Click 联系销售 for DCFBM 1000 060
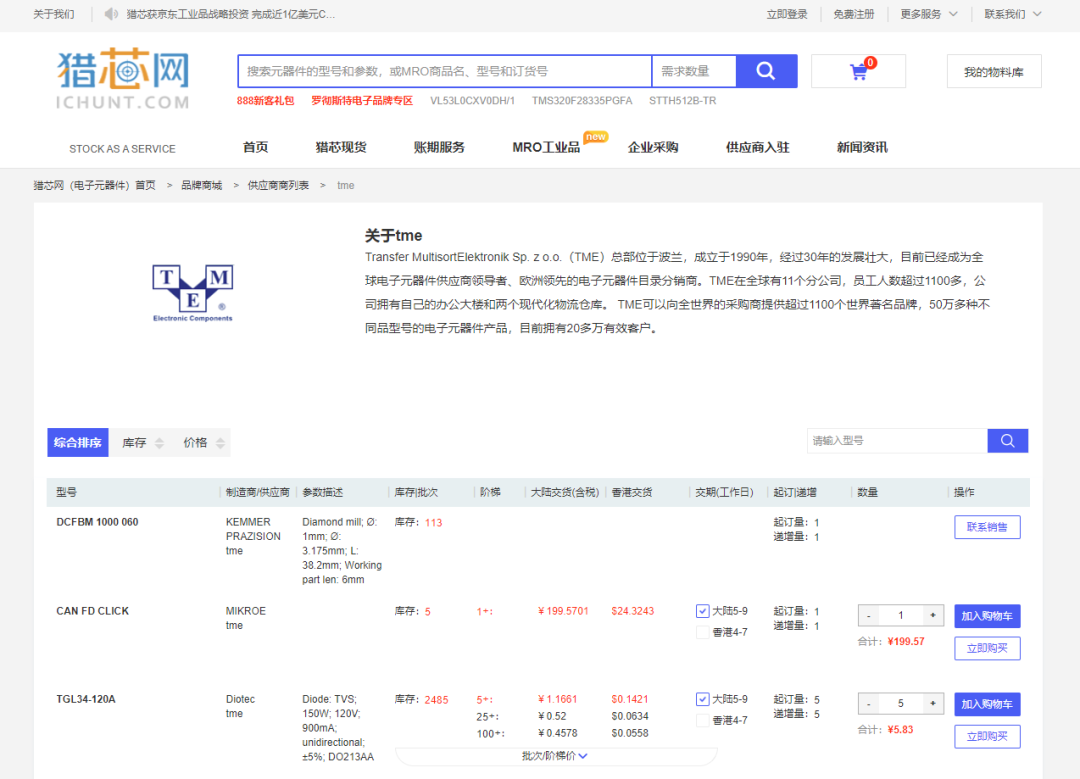The image size is (1080, 779). tap(986, 527)
